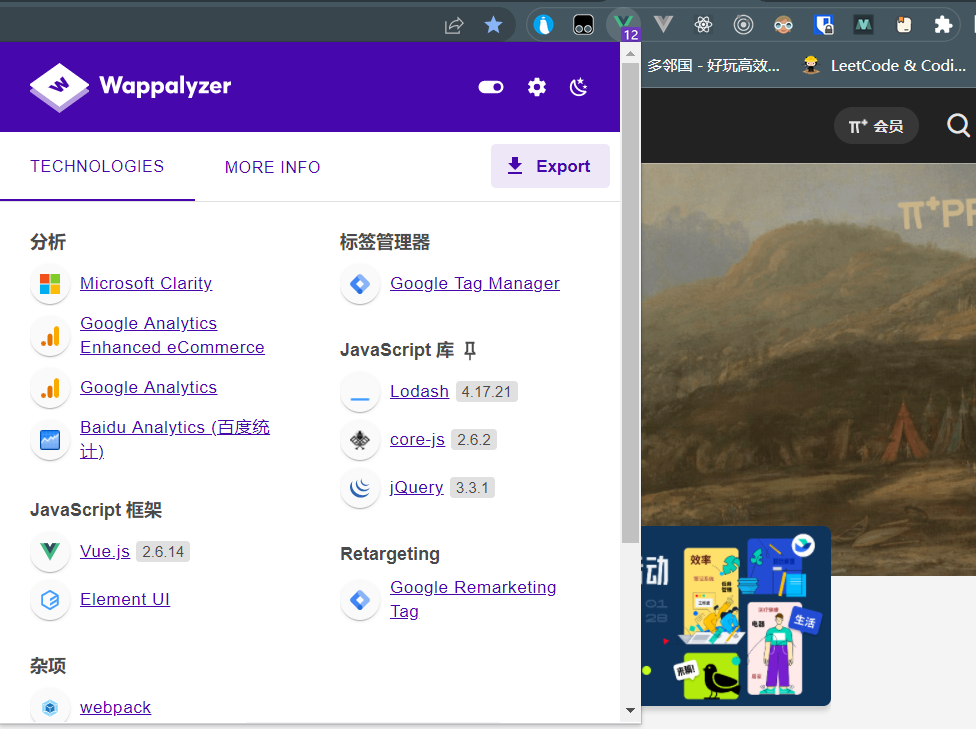The width and height of the screenshot is (976, 729).
Task: Open the Tampermonkey-style two-dot extension
Action: (x=583, y=25)
